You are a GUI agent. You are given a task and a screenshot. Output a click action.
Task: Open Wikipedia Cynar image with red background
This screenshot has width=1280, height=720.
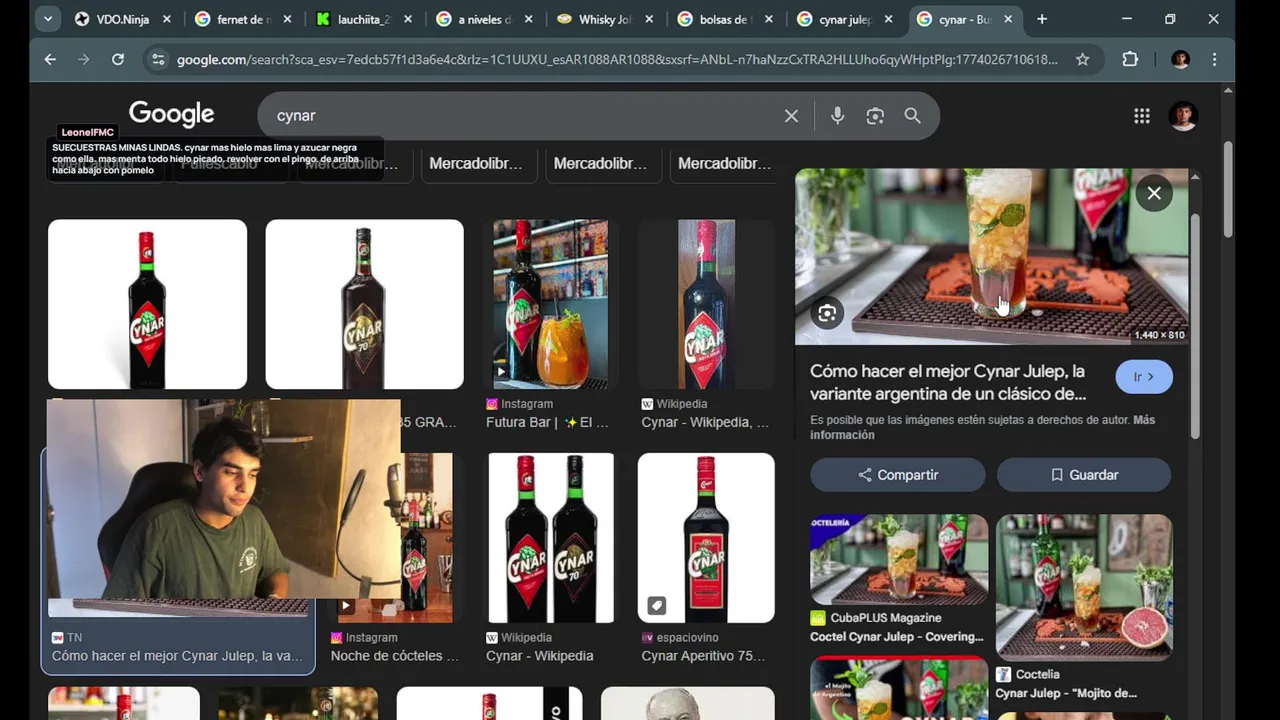(x=706, y=304)
